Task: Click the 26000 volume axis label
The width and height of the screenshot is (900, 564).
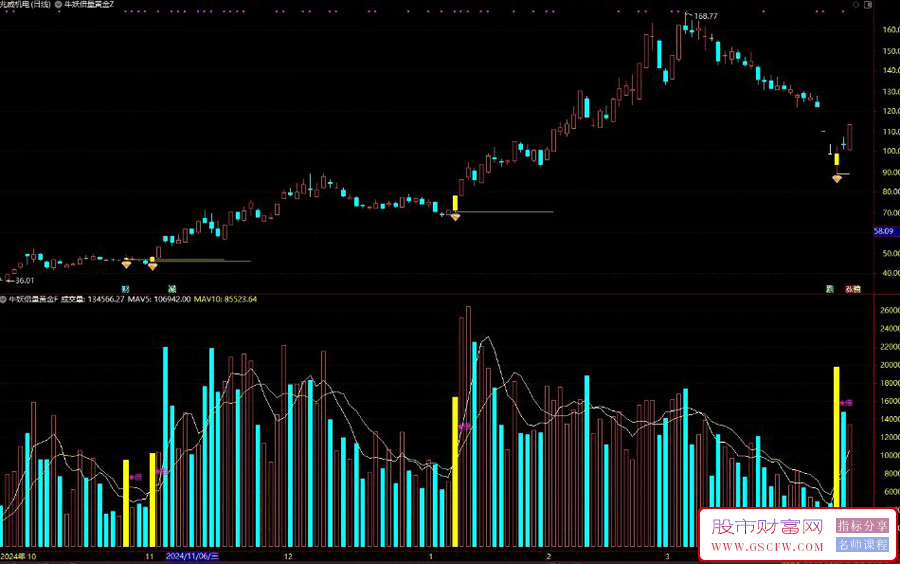Action: tap(890, 310)
